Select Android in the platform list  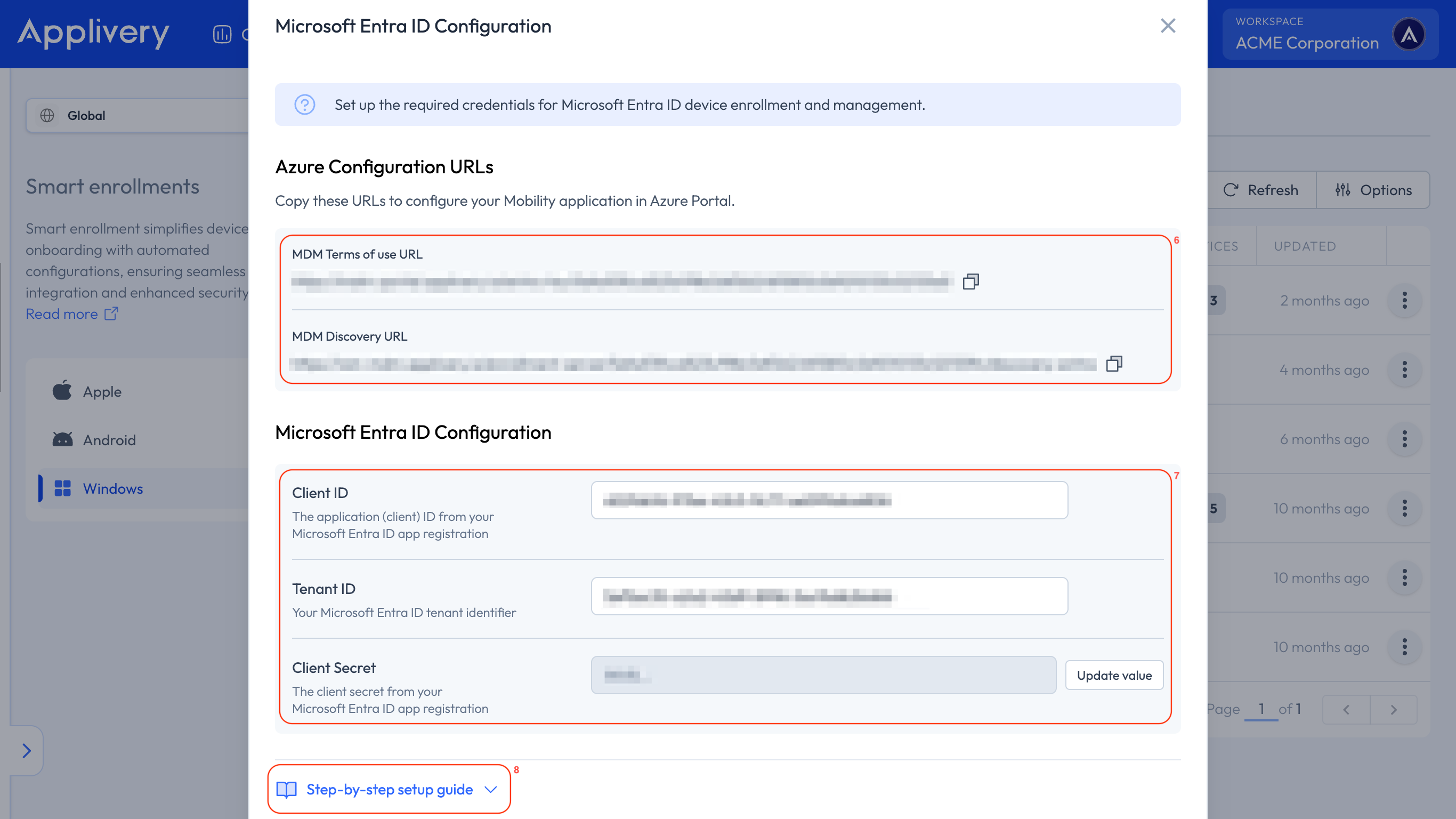109,439
